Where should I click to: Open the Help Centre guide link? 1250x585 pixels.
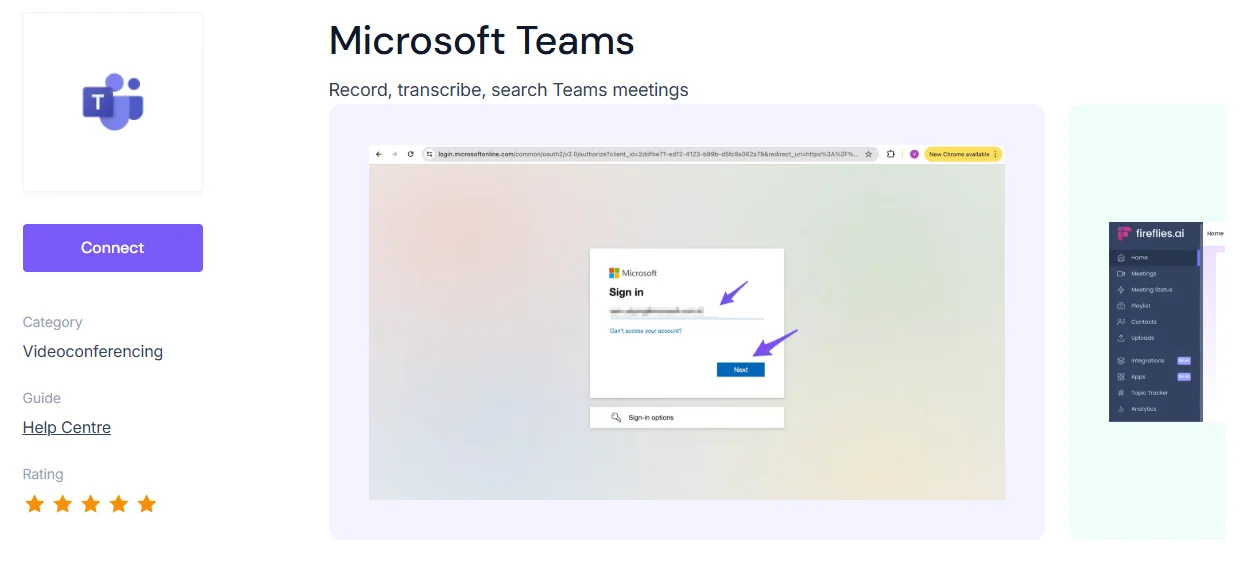pyautogui.click(x=67, y=428)
